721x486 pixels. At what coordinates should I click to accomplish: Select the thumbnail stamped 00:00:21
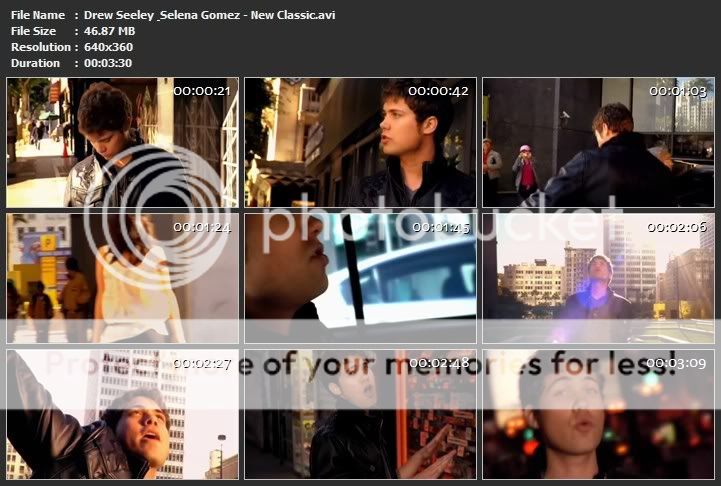tap(122, 143)
